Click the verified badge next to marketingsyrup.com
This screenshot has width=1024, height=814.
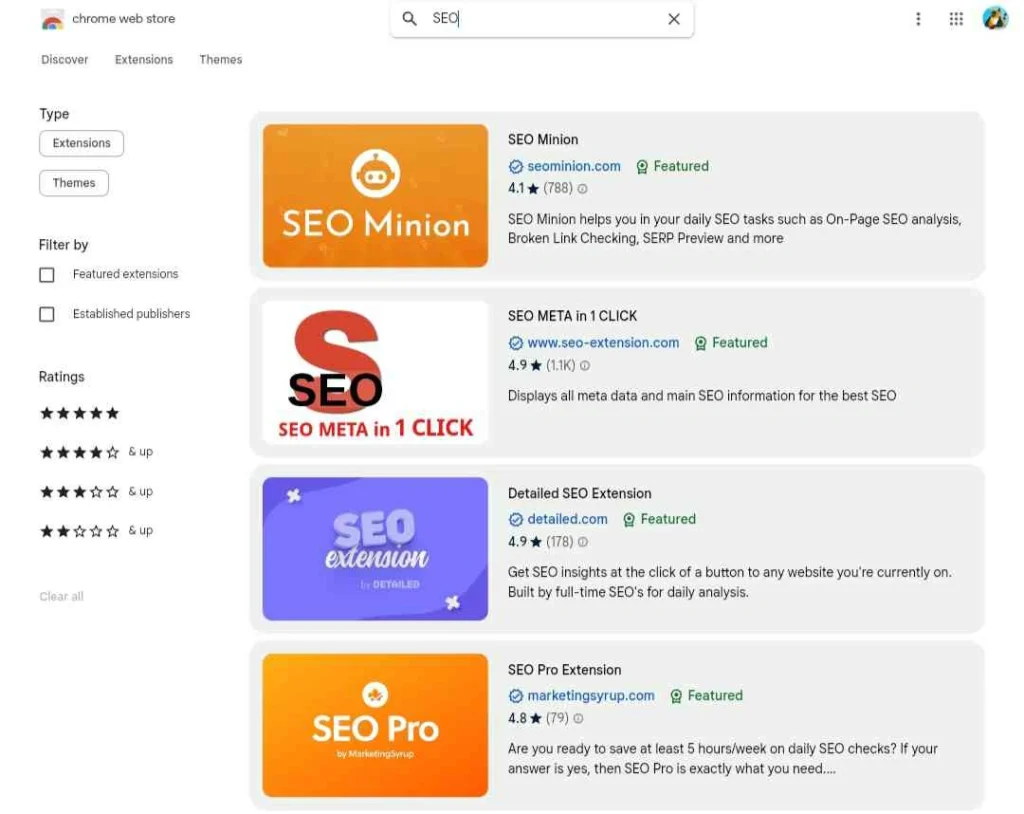coord(516,696)
